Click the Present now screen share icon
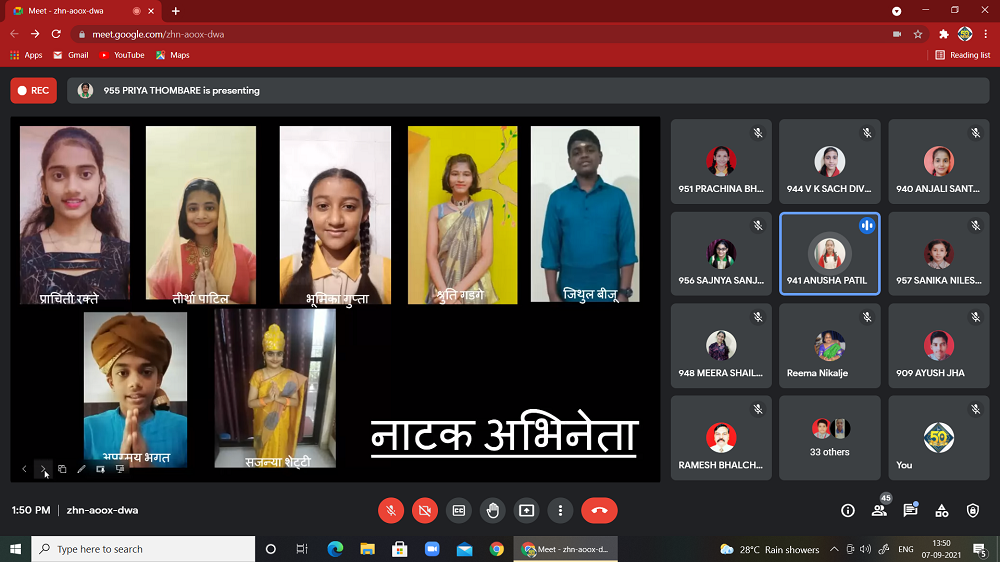1000x562 pixels. pos(526,510)
